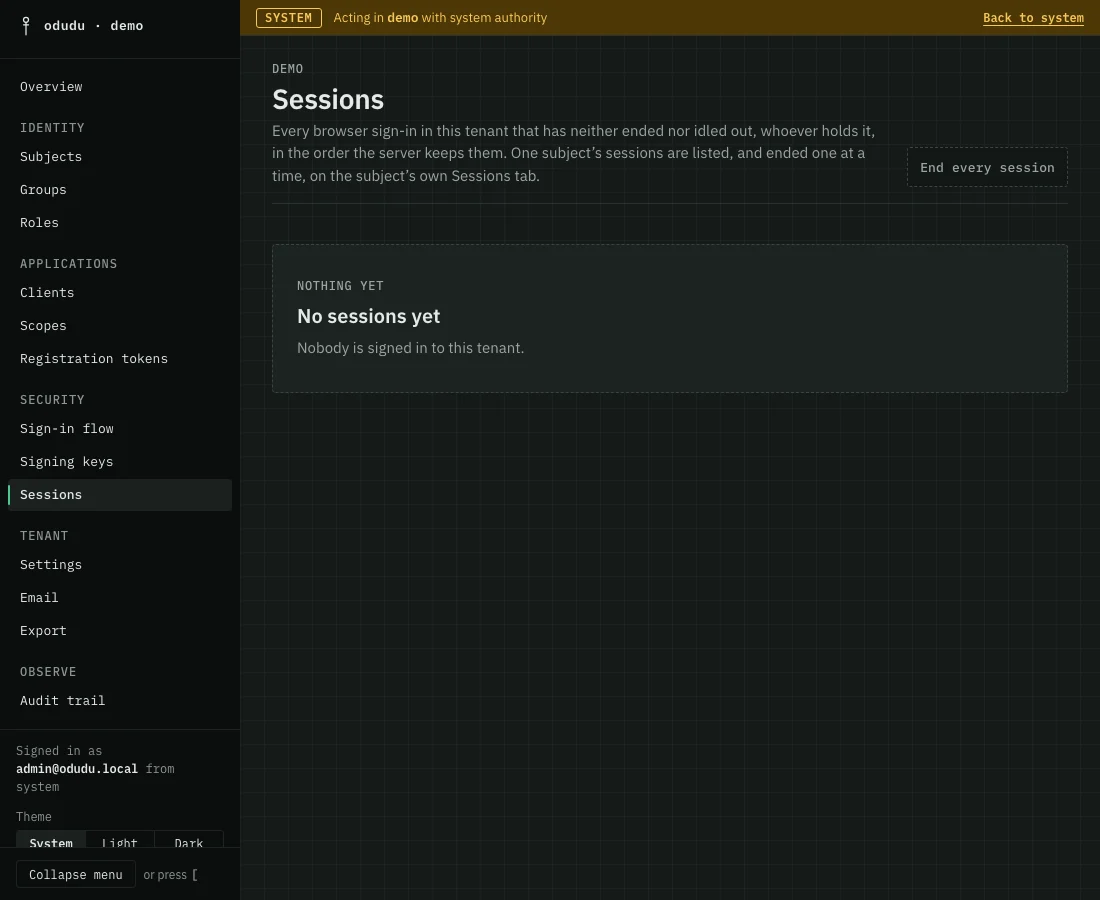Image resolution: width=1100 pixels, height=900 pixels.
Task: Switch to the Dark theme
Action: (x=189, y=842)
